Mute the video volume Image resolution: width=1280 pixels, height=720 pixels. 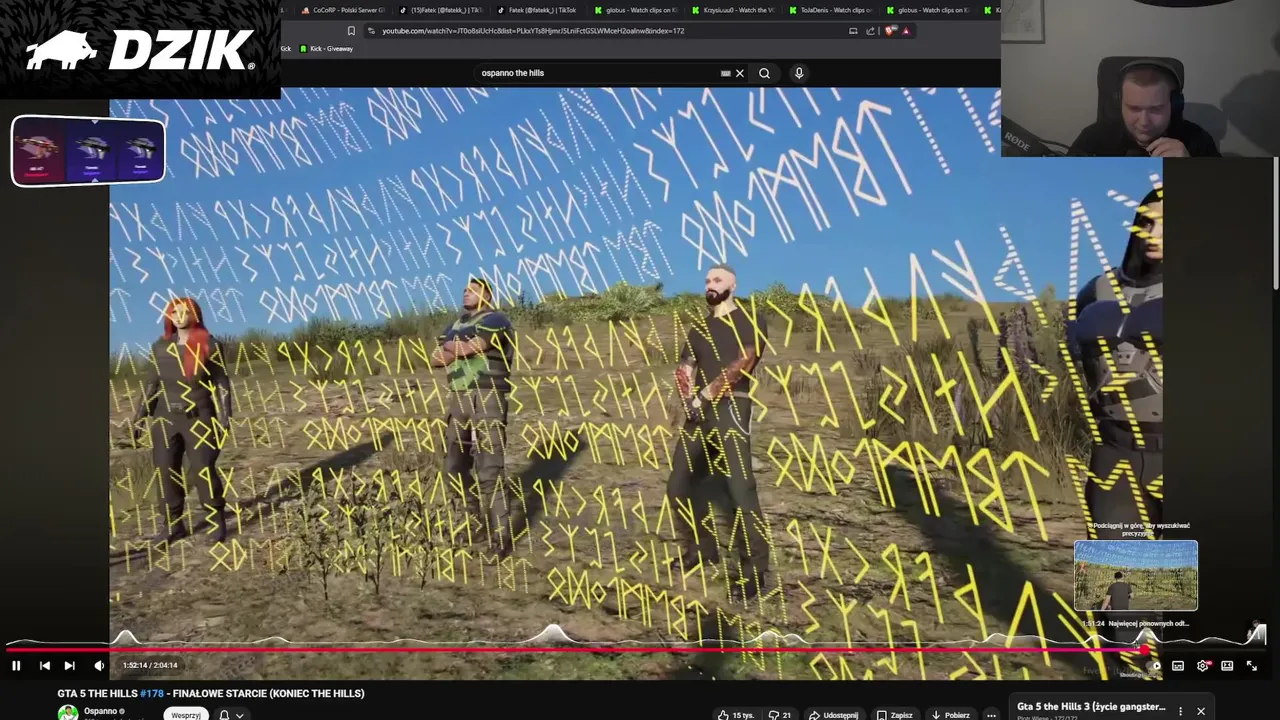(x=99, y=665)
